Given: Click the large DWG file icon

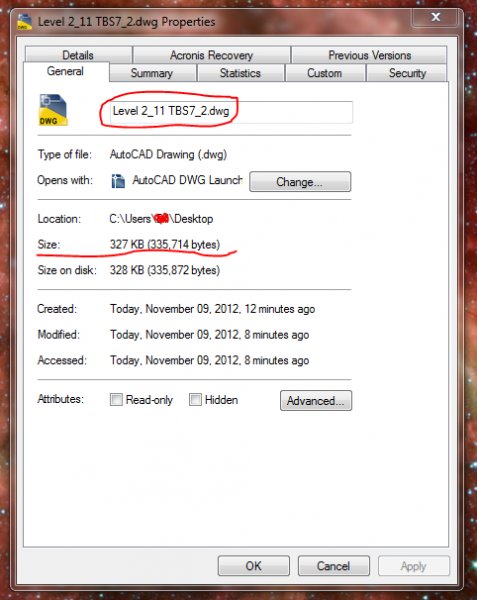Looking at the screenshot, I should pos(53,110).
